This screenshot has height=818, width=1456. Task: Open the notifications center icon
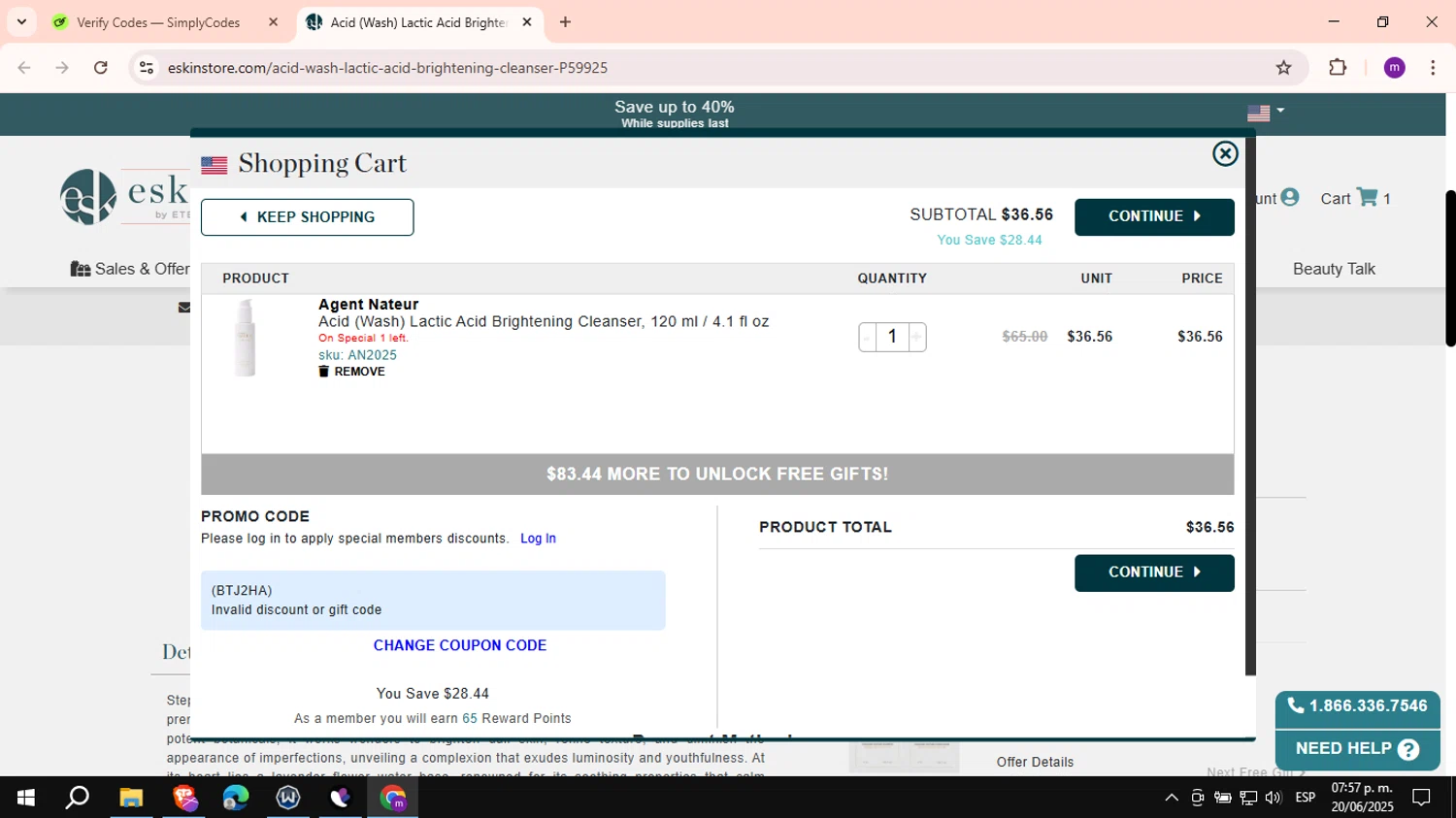(x=1421, y=798)
